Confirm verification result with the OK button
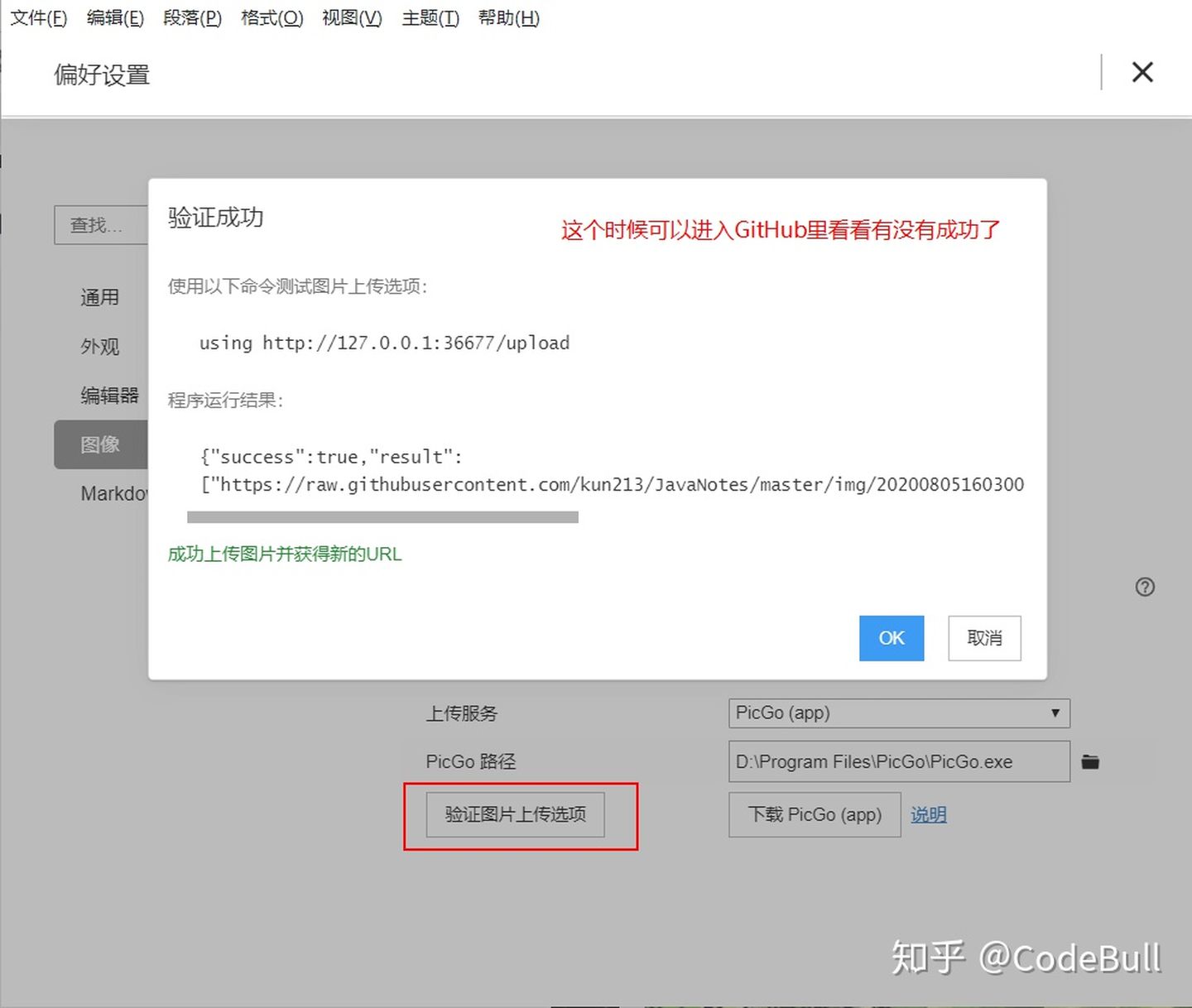Screen dimensions: 1192x1008 coord(891,638)
